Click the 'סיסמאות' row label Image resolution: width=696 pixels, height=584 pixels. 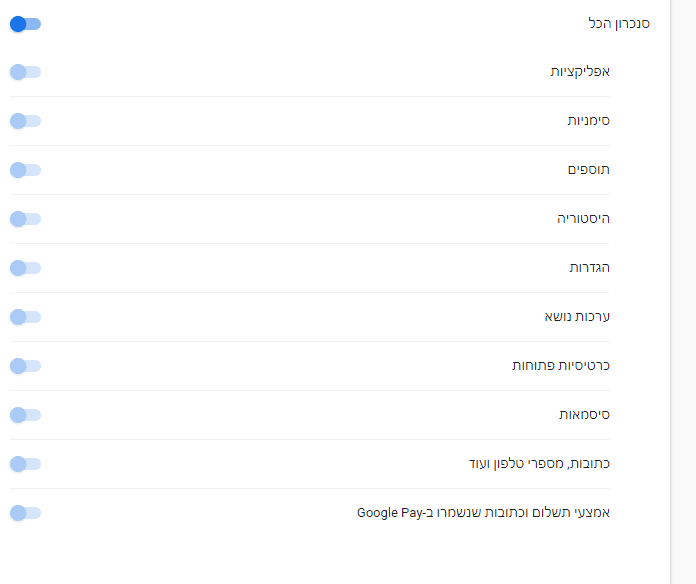[584, 415]
